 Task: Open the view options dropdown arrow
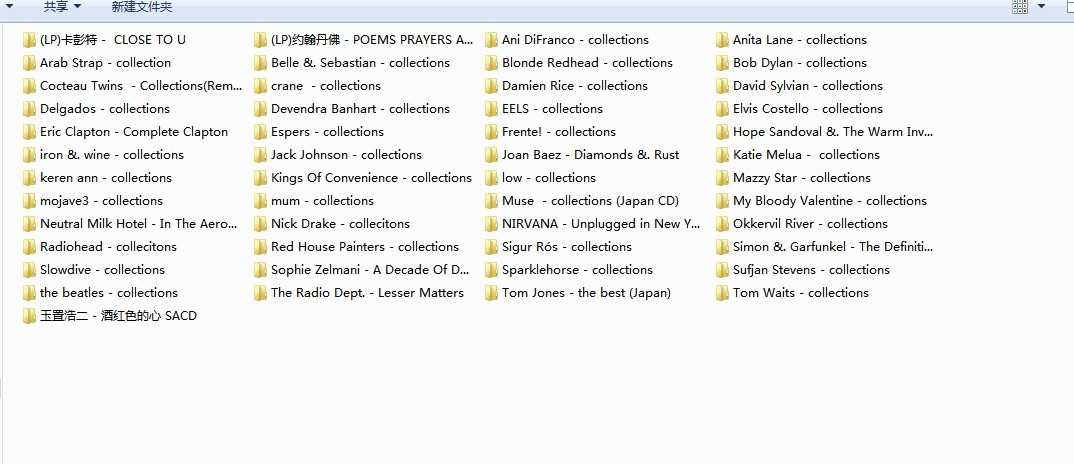1042,6
